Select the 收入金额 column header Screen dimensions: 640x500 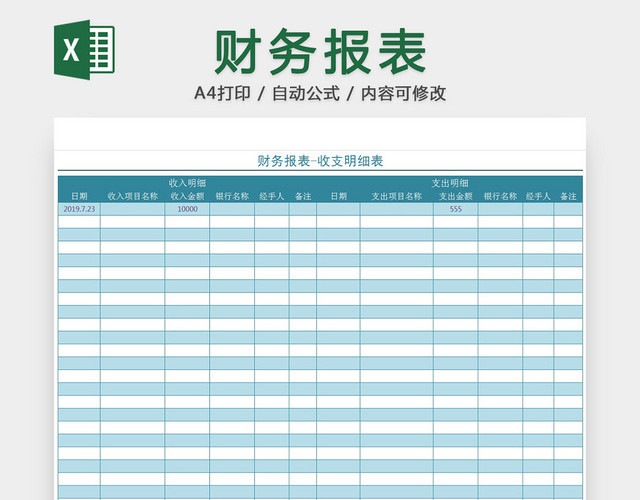click(187, 196)
